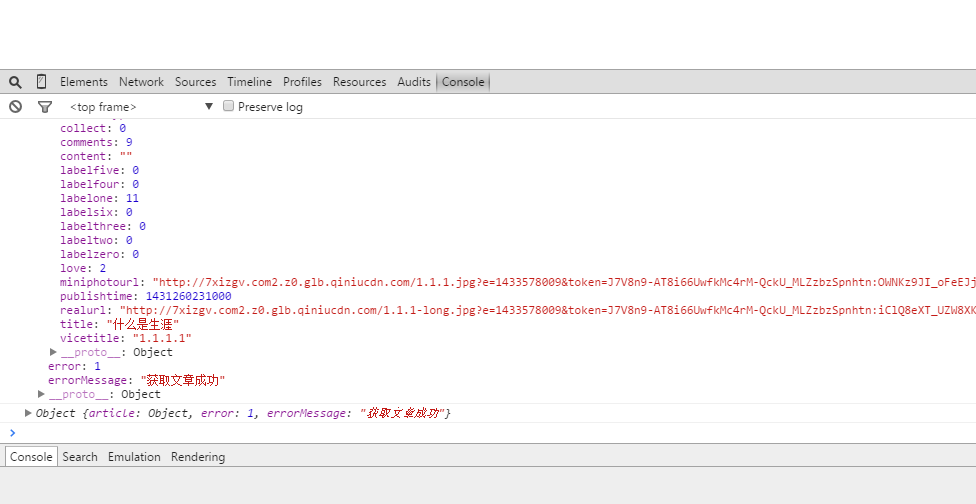Click the labelone: 11 property row
Screen dimensions: 976x504
[x=100, y=198]
